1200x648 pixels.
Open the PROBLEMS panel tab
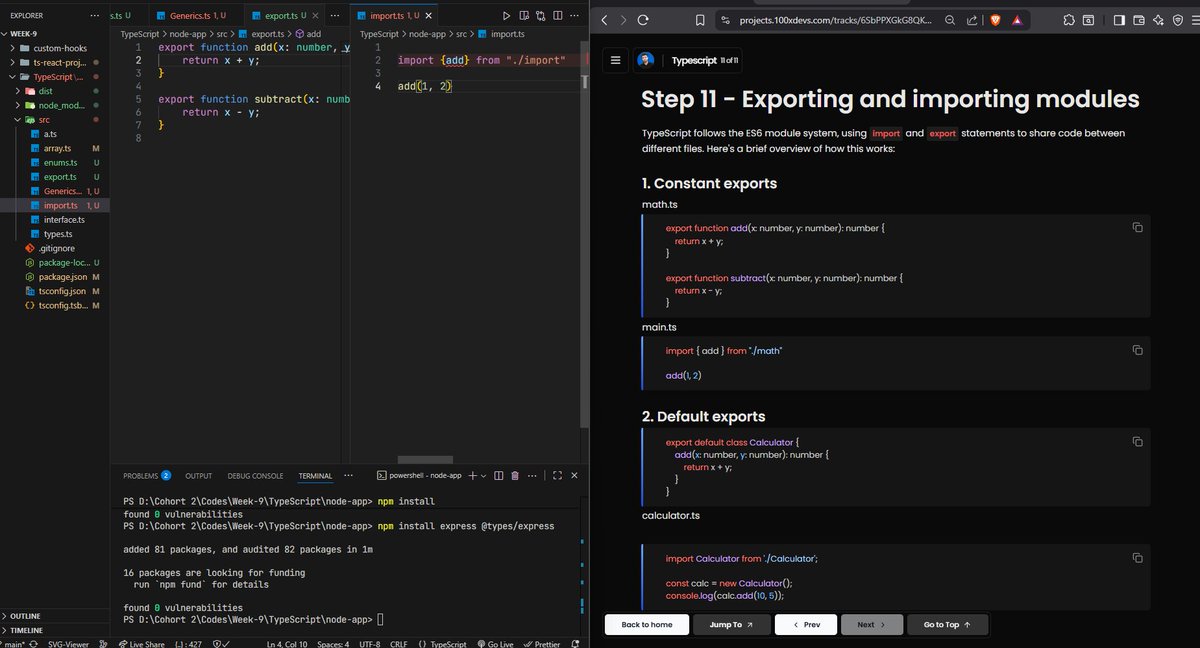[x=146, y=476]
